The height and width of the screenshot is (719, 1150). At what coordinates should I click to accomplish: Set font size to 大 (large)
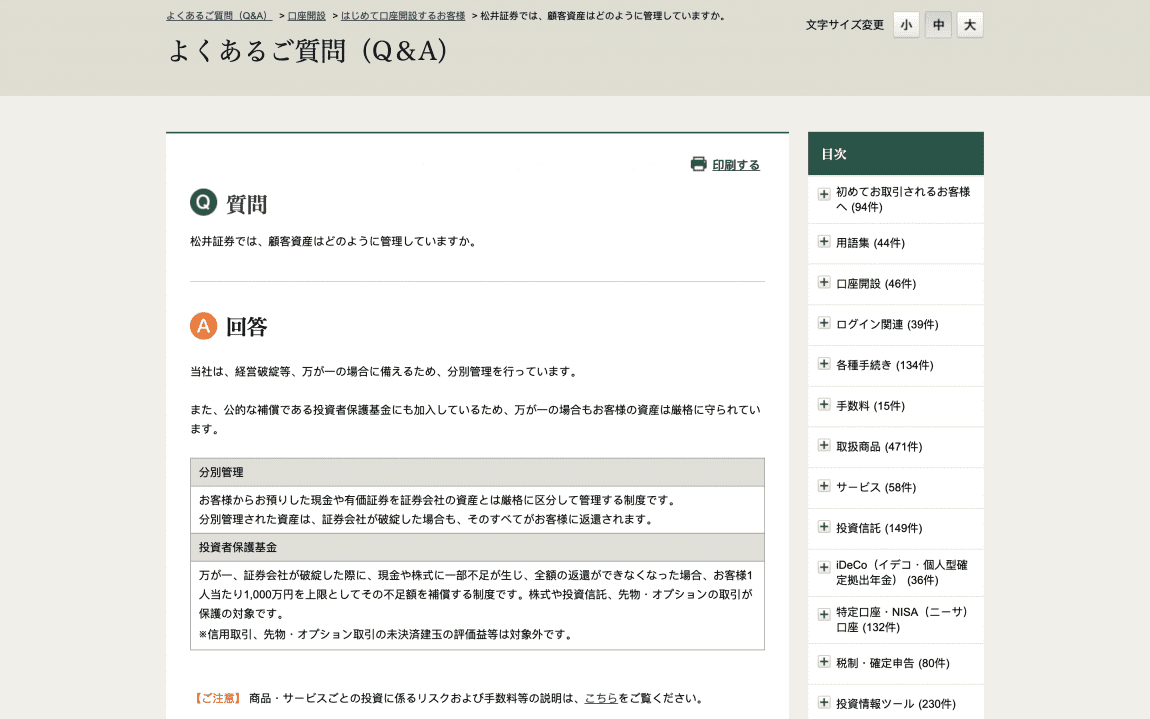pyautogui.click(x=970, y=25)
